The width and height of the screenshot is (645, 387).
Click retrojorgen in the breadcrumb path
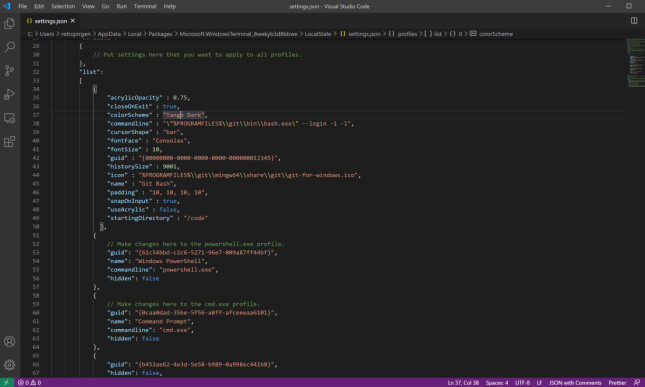click(x=76, y=34)
